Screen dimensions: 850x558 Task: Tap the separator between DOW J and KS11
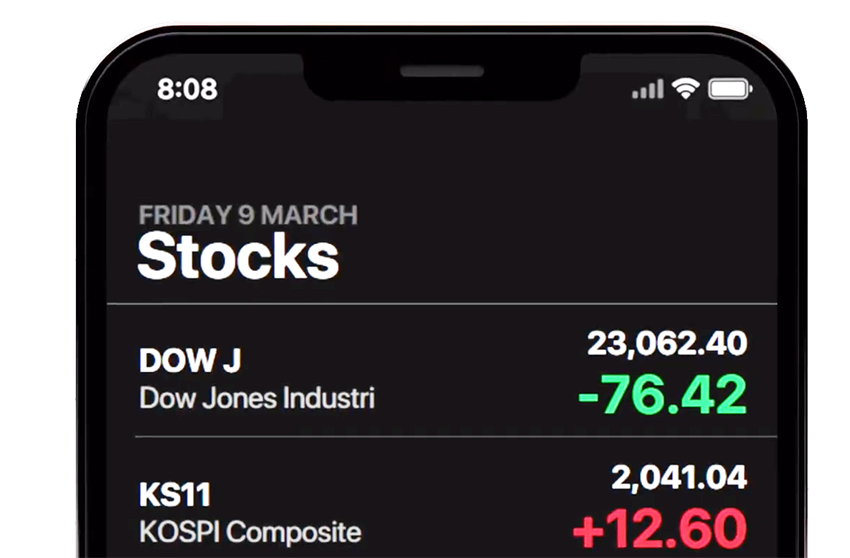point(456,437)
